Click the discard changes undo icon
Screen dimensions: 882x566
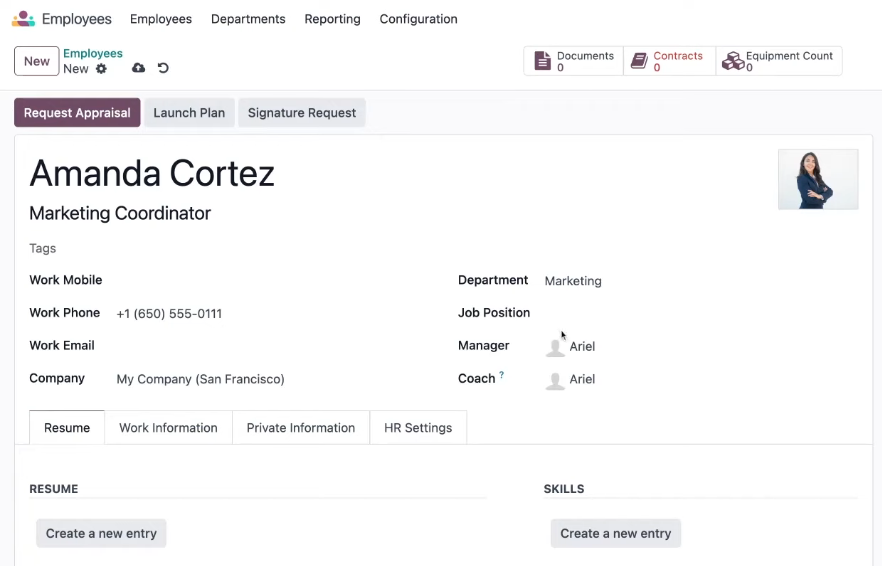pyautogui.click(x=163, y=68)
